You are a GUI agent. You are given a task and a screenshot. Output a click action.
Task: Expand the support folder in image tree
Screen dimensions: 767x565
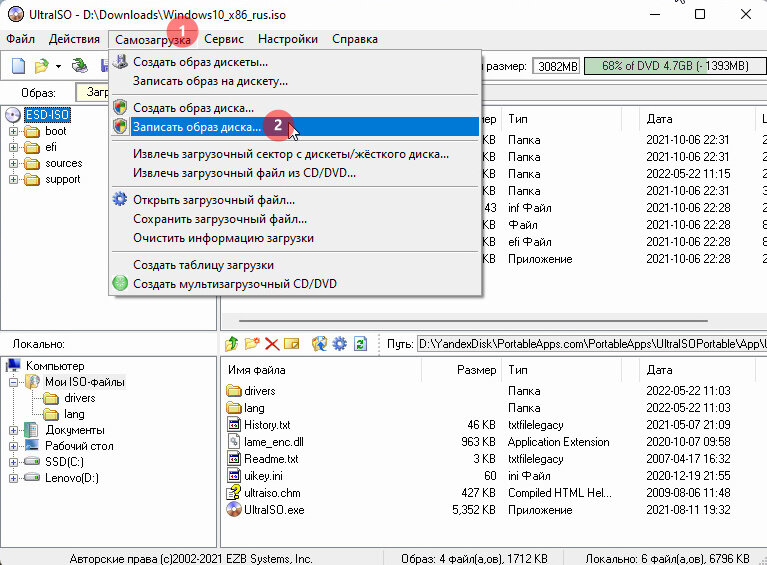(13, 180)
